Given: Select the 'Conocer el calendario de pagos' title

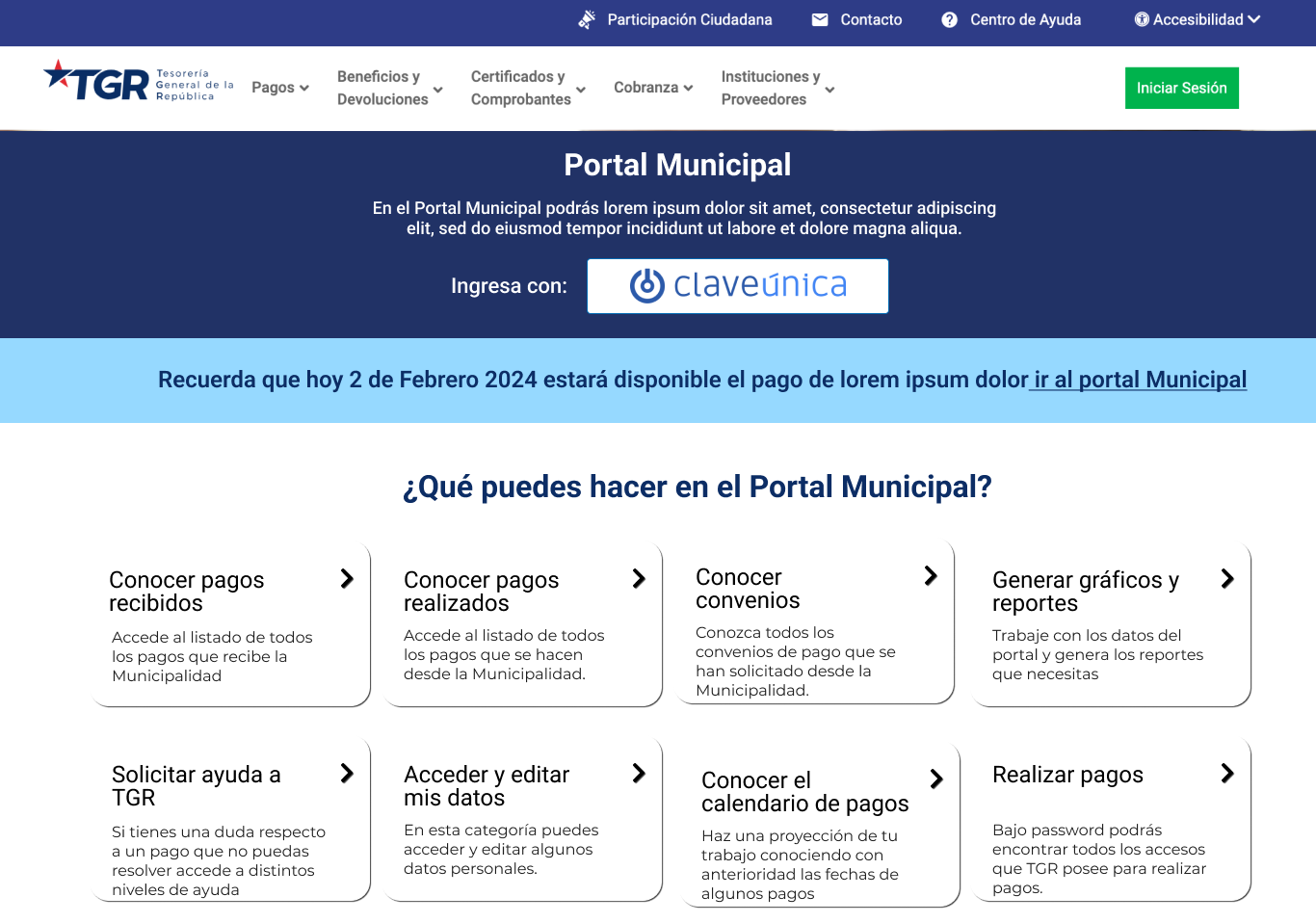Looking at the screenshot, I should [805, 792].
